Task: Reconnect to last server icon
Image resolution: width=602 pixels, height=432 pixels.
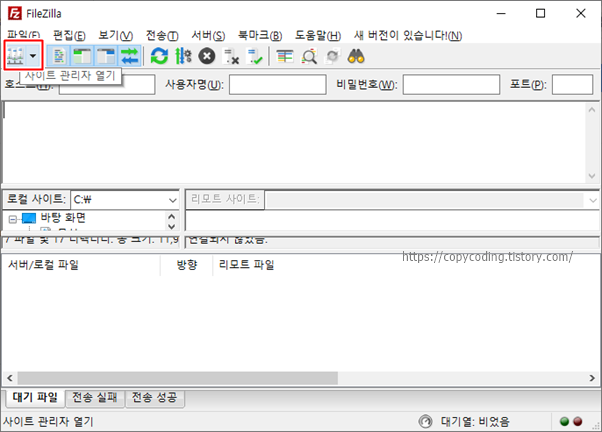Action: pos(254,56)
